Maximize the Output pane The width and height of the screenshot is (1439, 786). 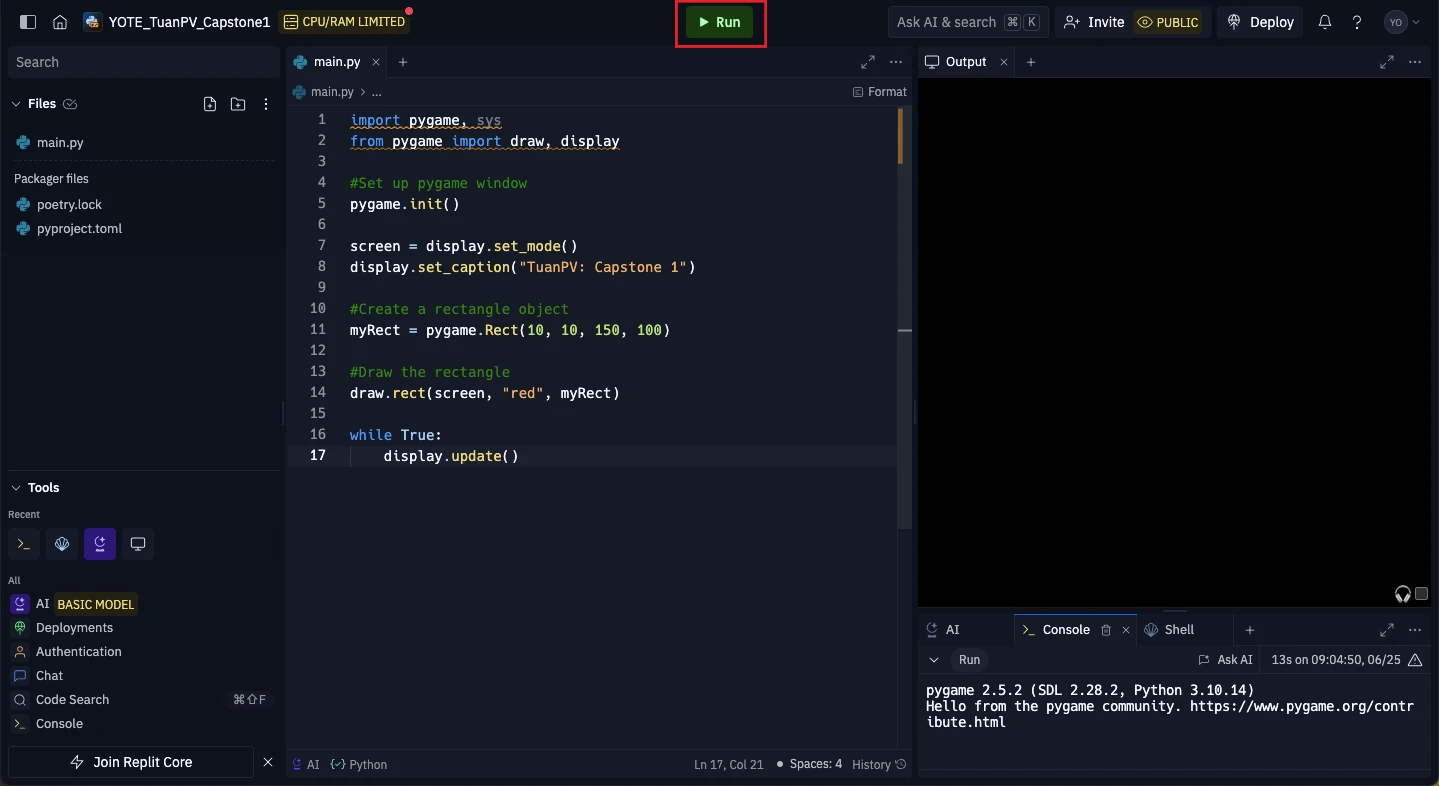click(1387, 62)
